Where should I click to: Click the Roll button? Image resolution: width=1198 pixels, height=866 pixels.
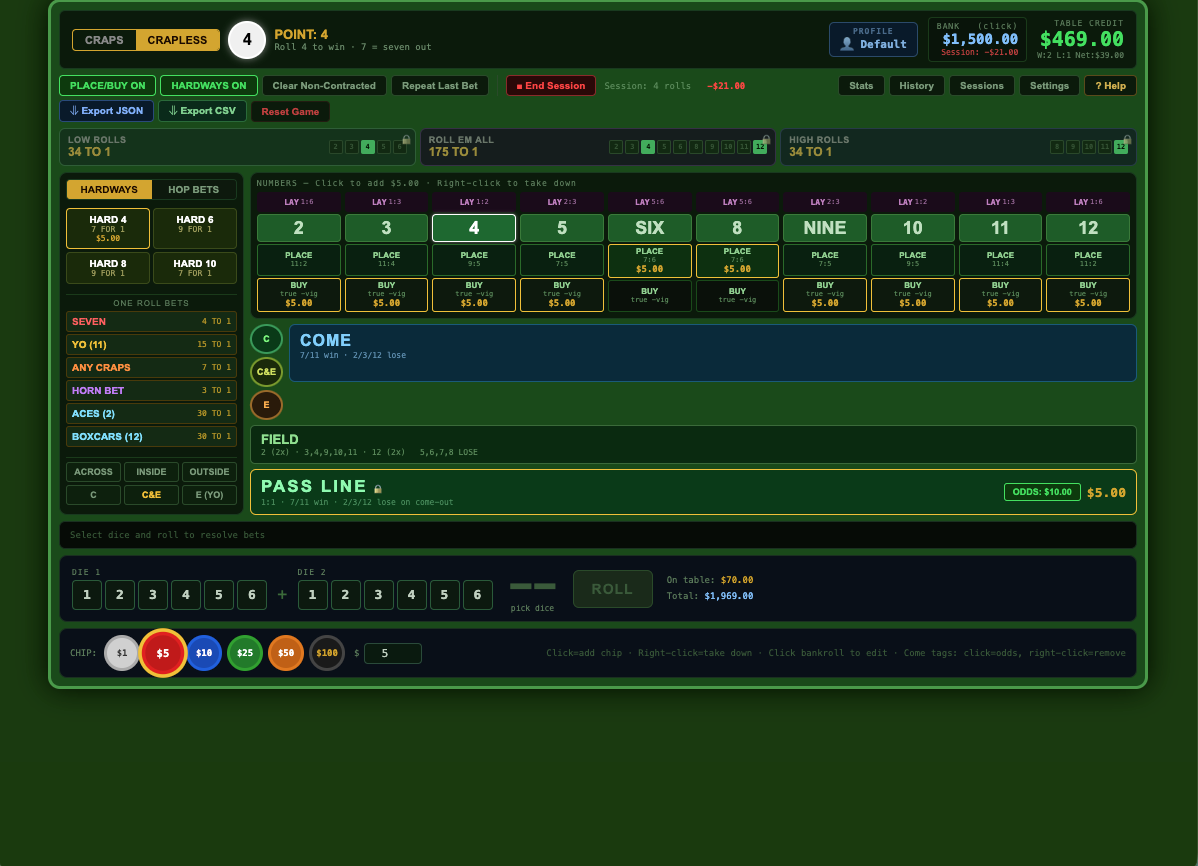(x=613, y=589)
